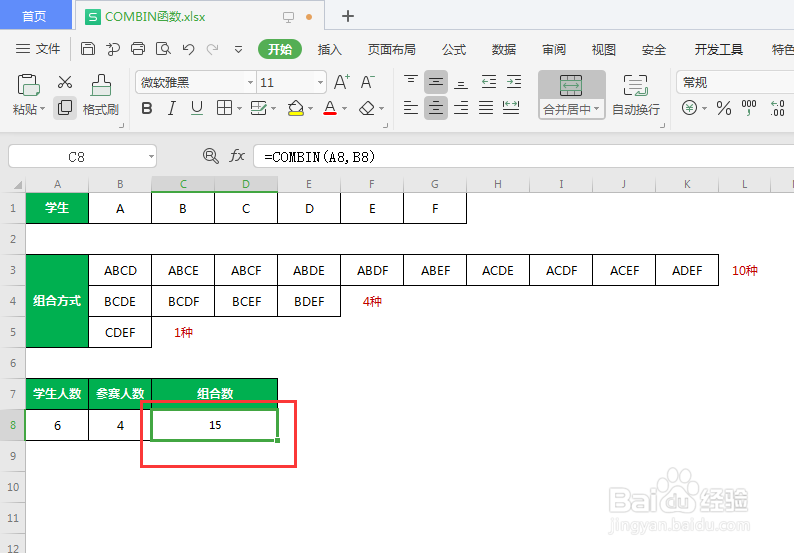Expand the Paste options arrow
Image resolution: width=794 pixels, height=553 pixels.
(x=43, y=108)
